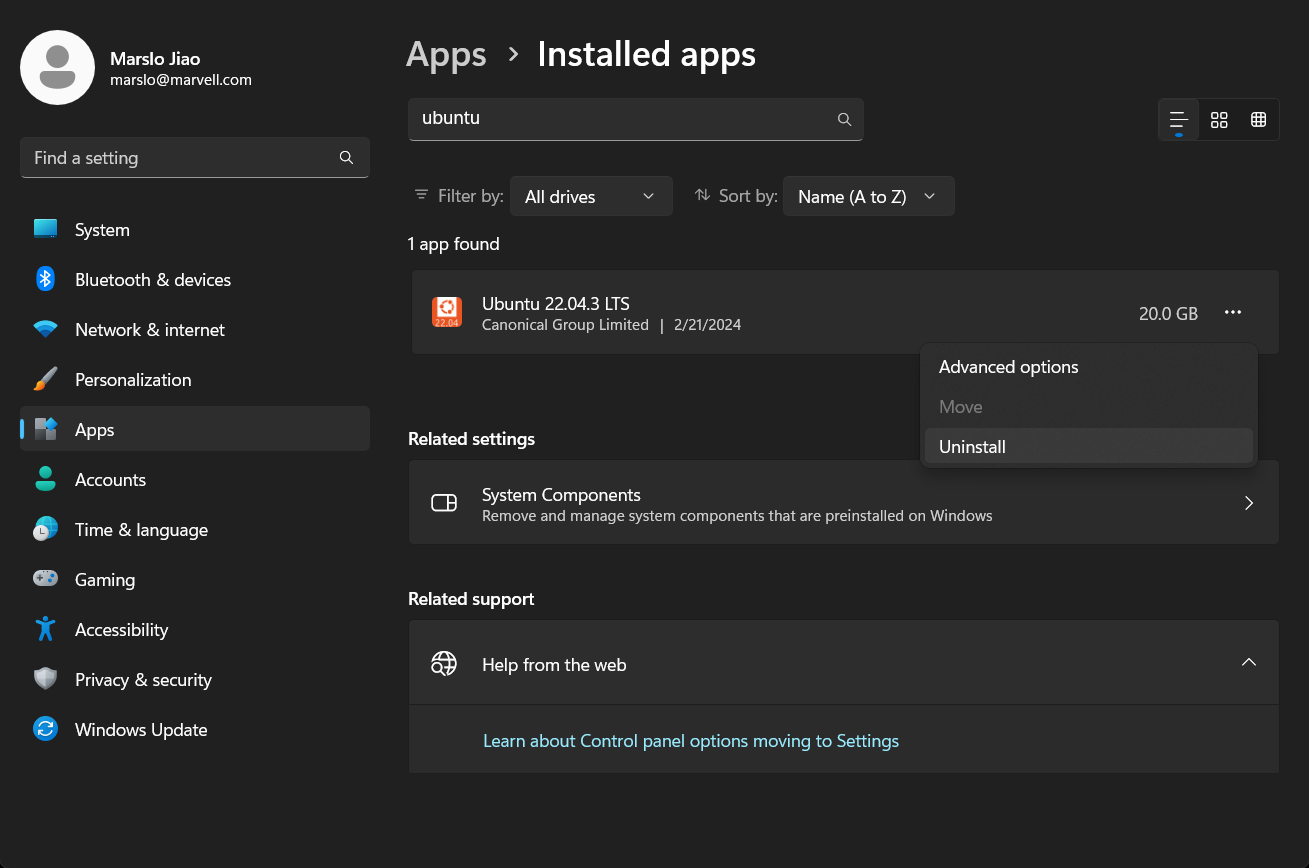Navigate to Privacy & security

point(195,679)
